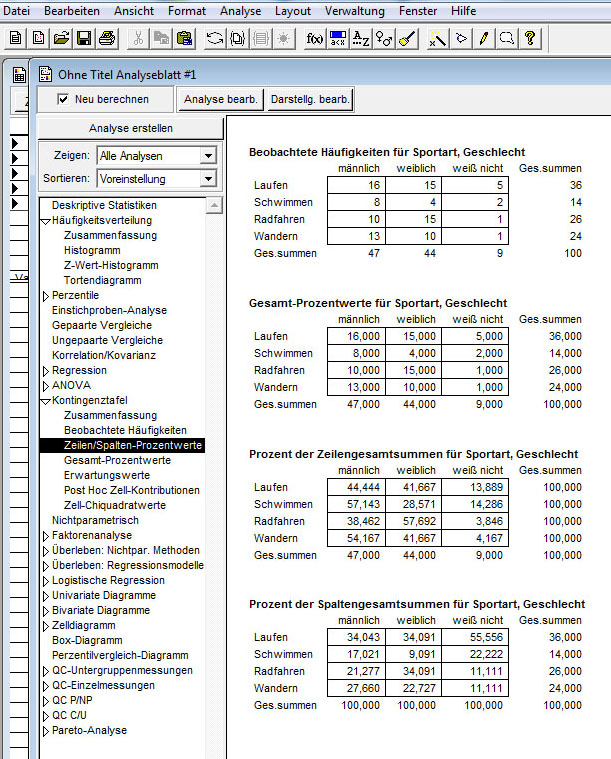Expand the Faktorenanalyse tree node

point(46,536)
